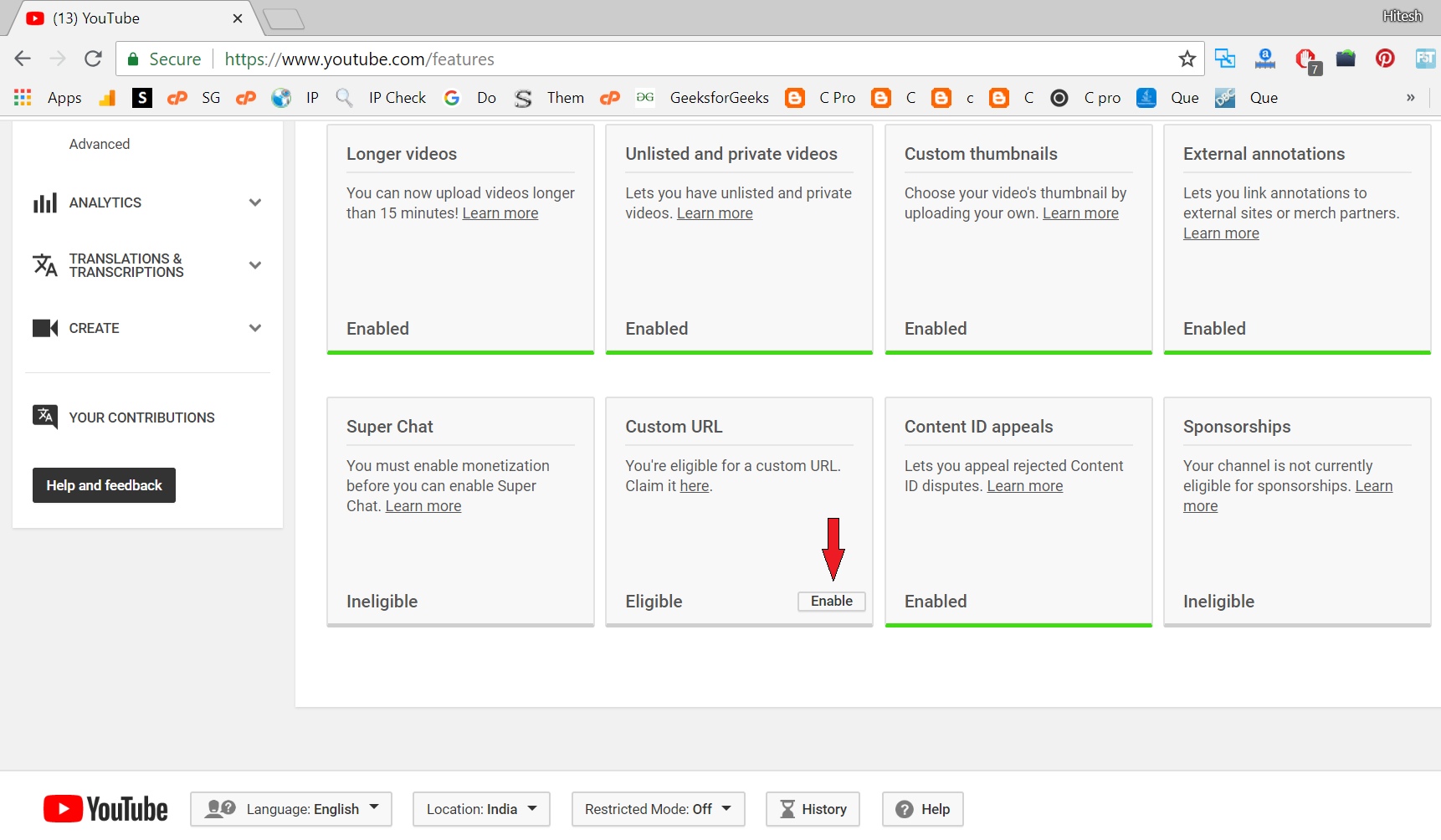Viewport: 1441px width, 840px height.
Task: Expand Translations & Transcriptions section
Action: click(255, 265)
